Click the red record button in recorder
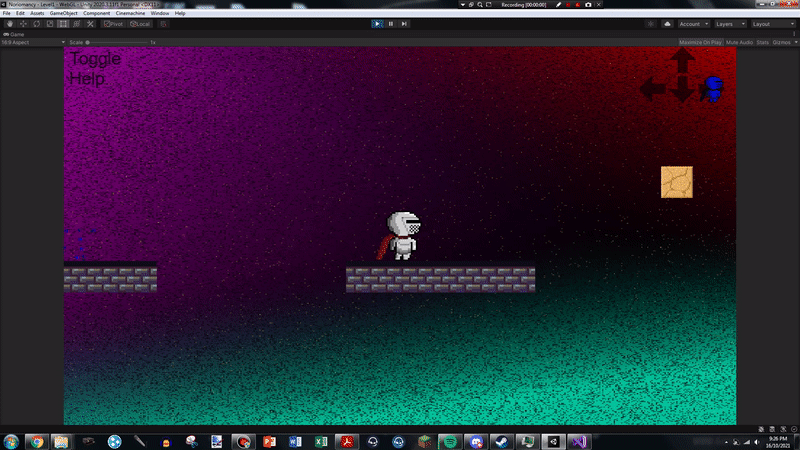 click(568, 5)
